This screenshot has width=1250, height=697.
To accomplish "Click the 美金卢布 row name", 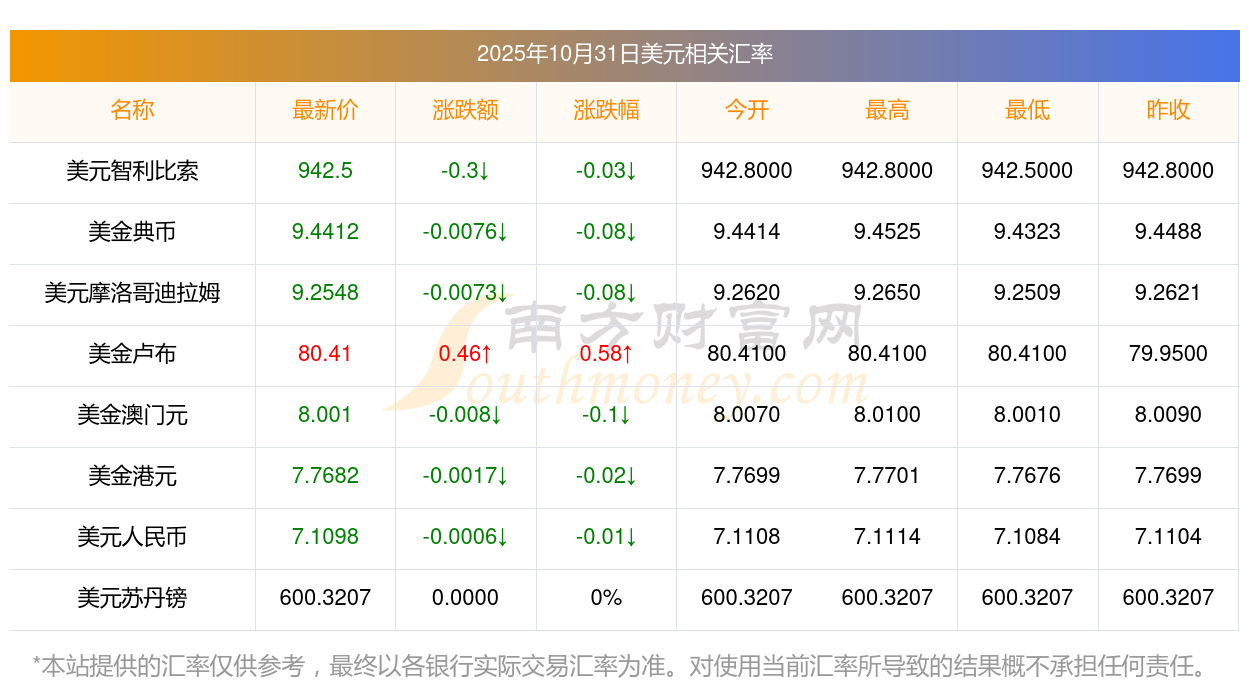I will pos(132,354).
